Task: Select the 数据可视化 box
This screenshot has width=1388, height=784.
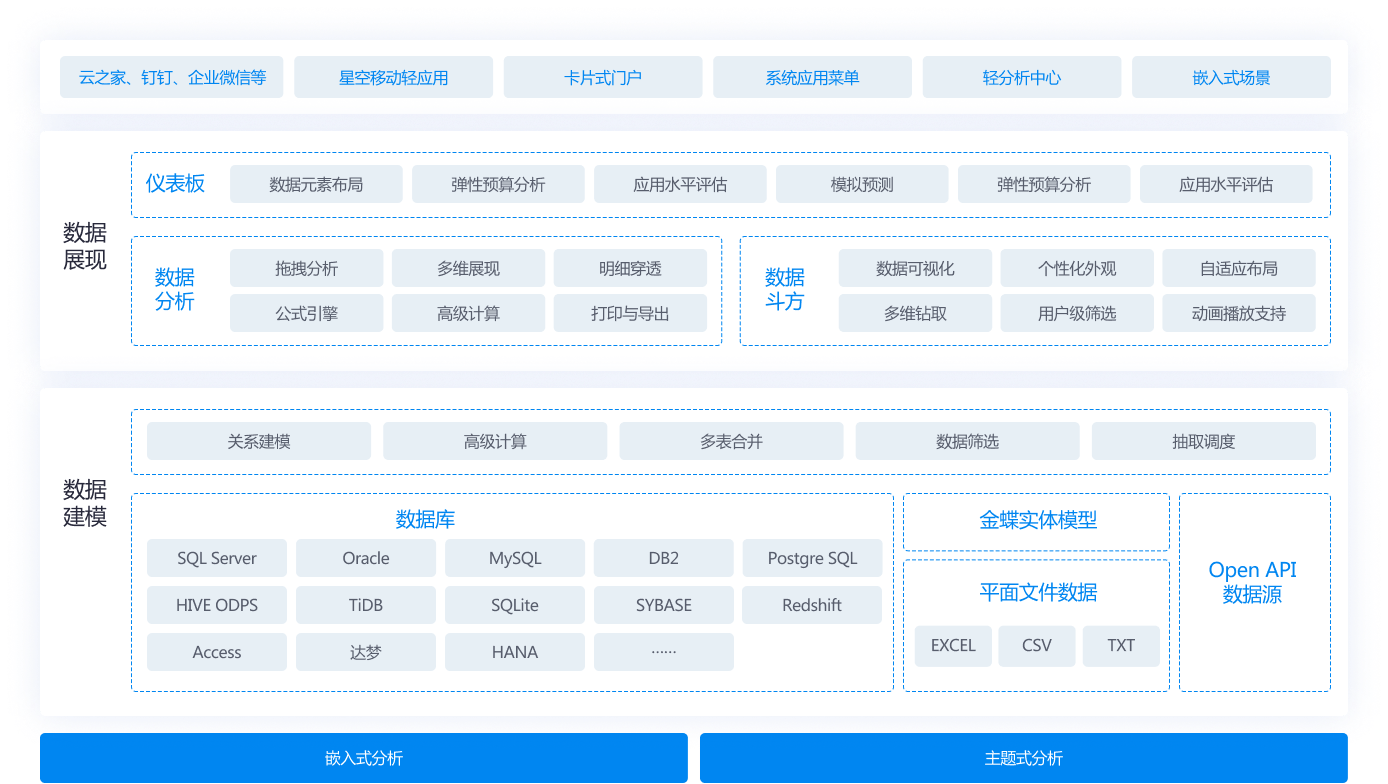Action: (x=915, y=268)
